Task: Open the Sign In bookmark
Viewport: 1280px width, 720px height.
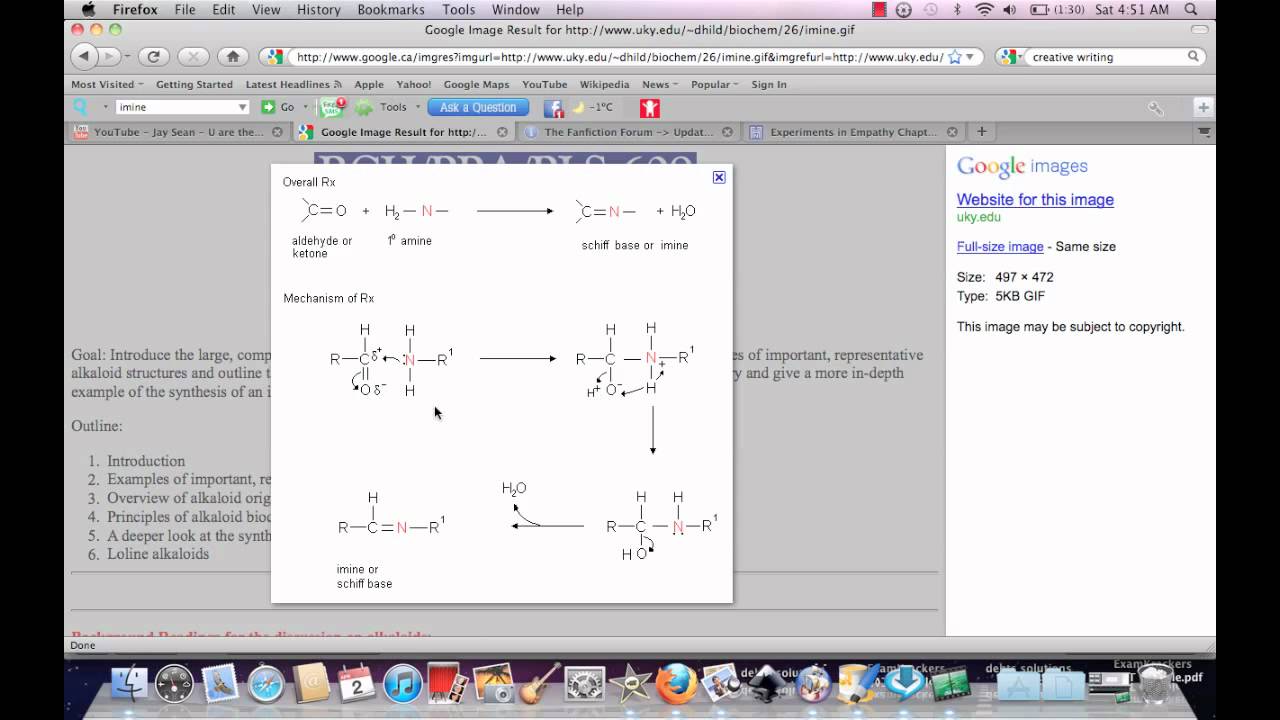Action: [769, 84]
